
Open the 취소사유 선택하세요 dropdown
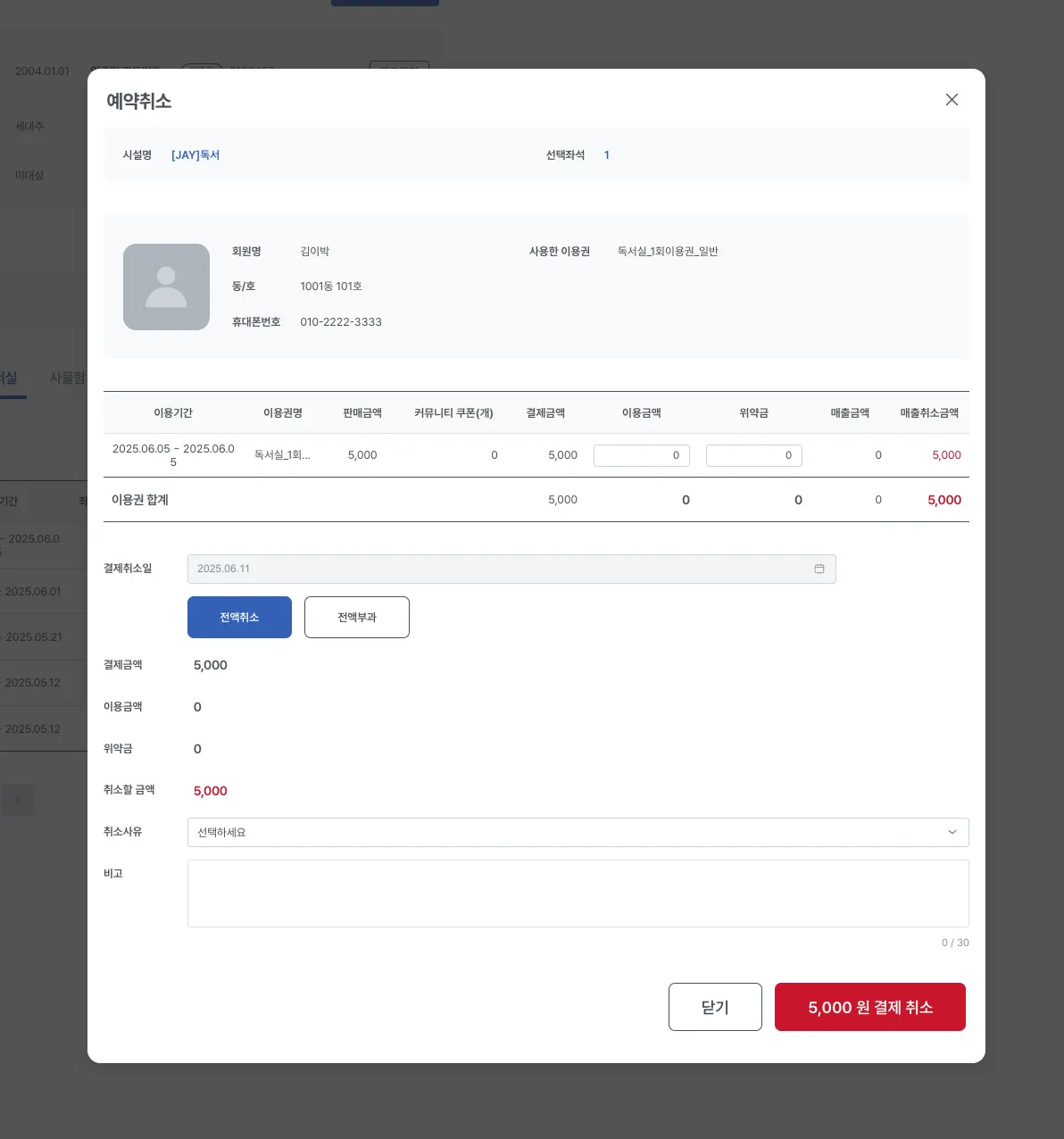point(578,833)
